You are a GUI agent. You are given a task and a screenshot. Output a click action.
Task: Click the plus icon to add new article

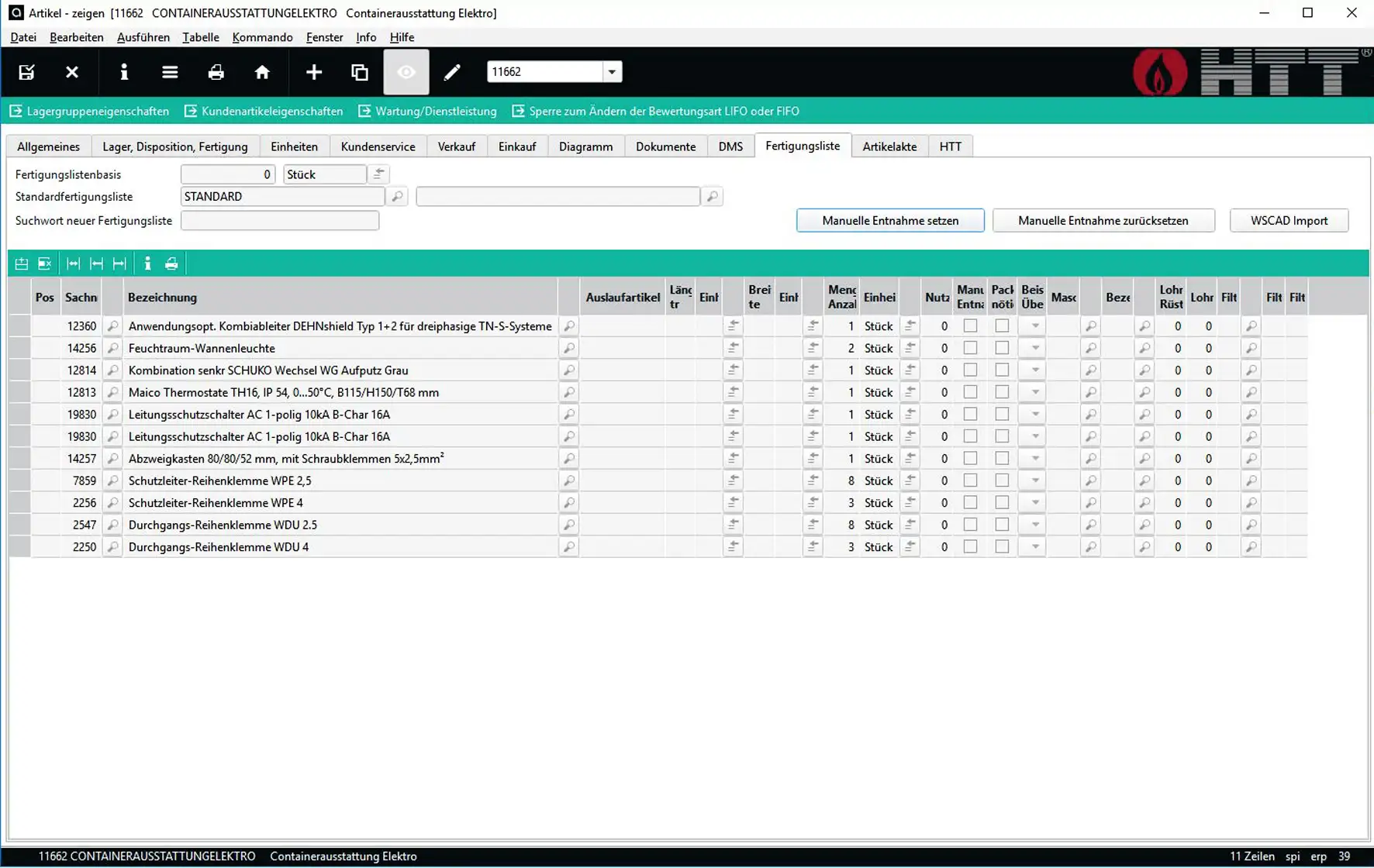[x=314, y=72]
